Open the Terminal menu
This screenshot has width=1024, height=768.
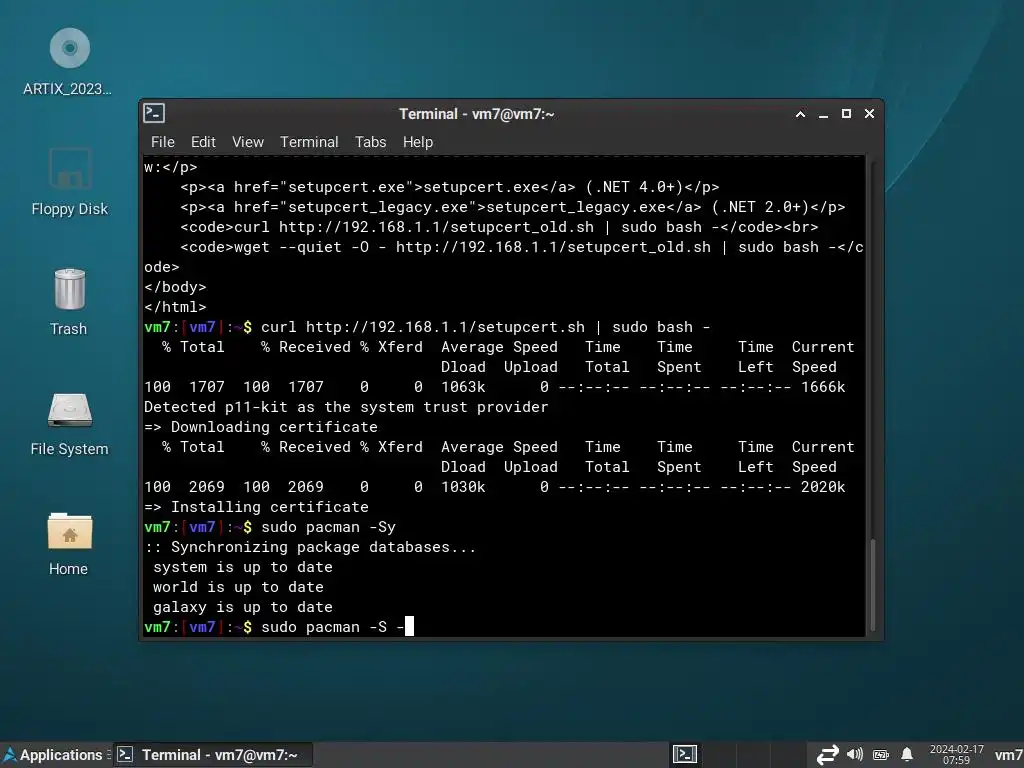click(309, 142)
